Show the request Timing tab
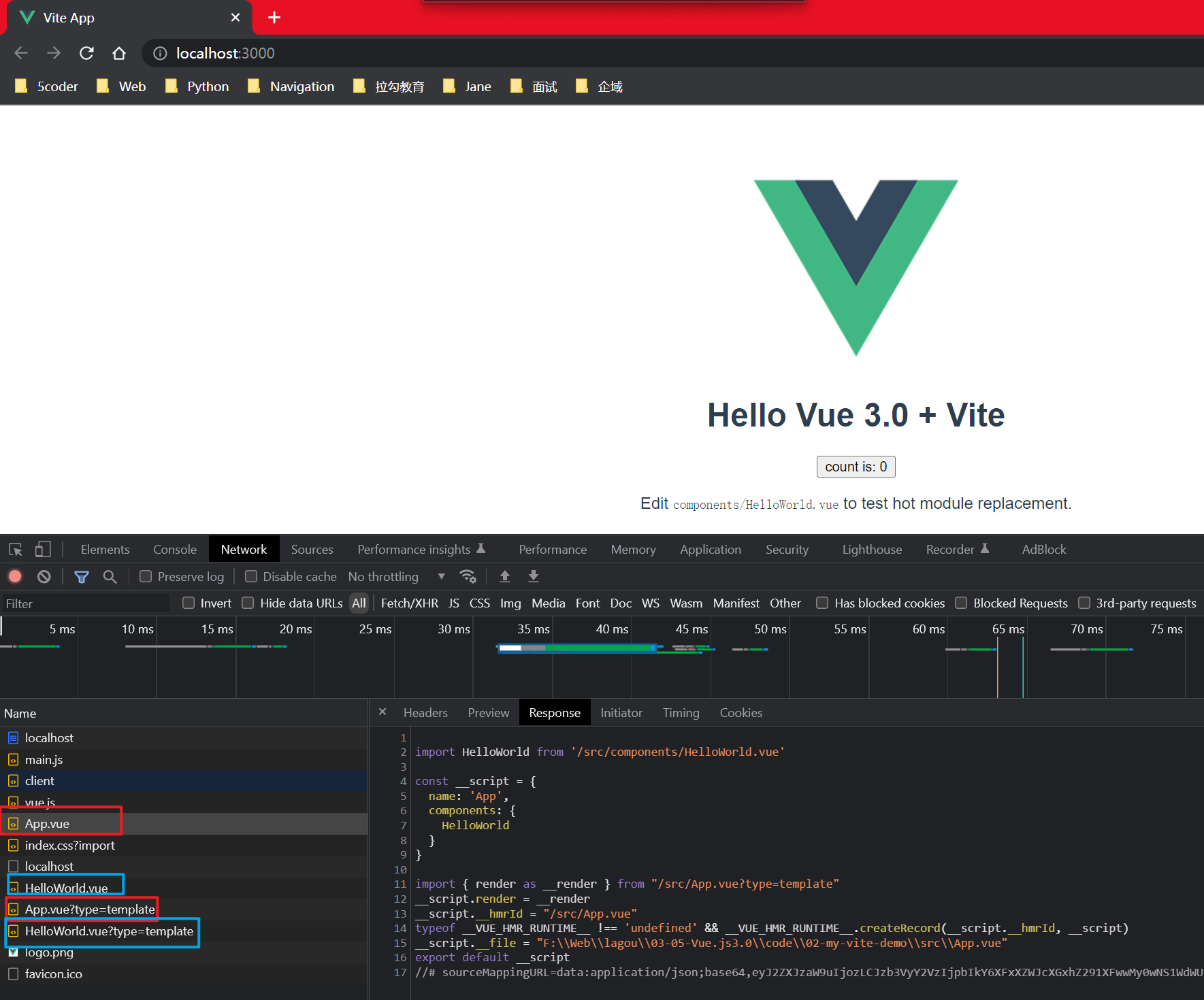Screen dimensions: 1204x1000 click(681, 712)
